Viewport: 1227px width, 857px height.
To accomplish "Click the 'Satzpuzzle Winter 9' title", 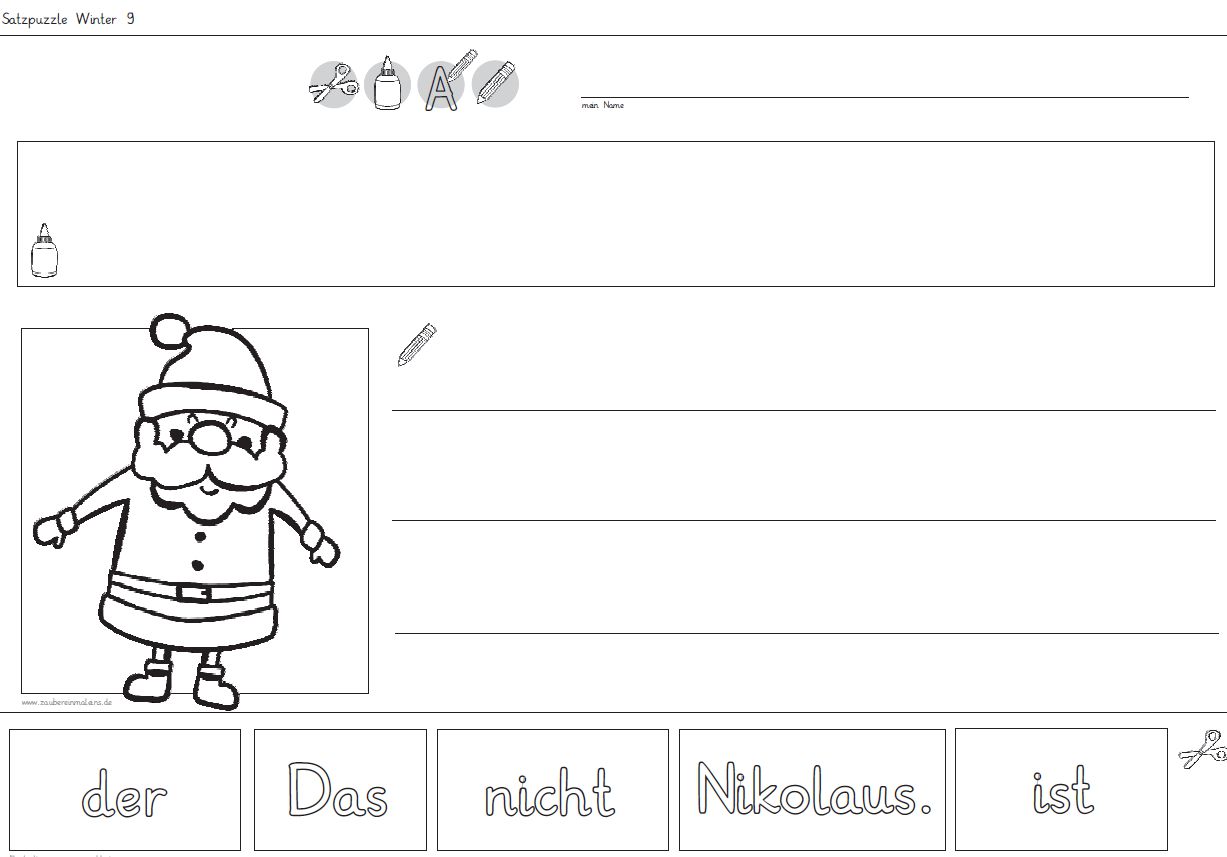I will [69, 19].
